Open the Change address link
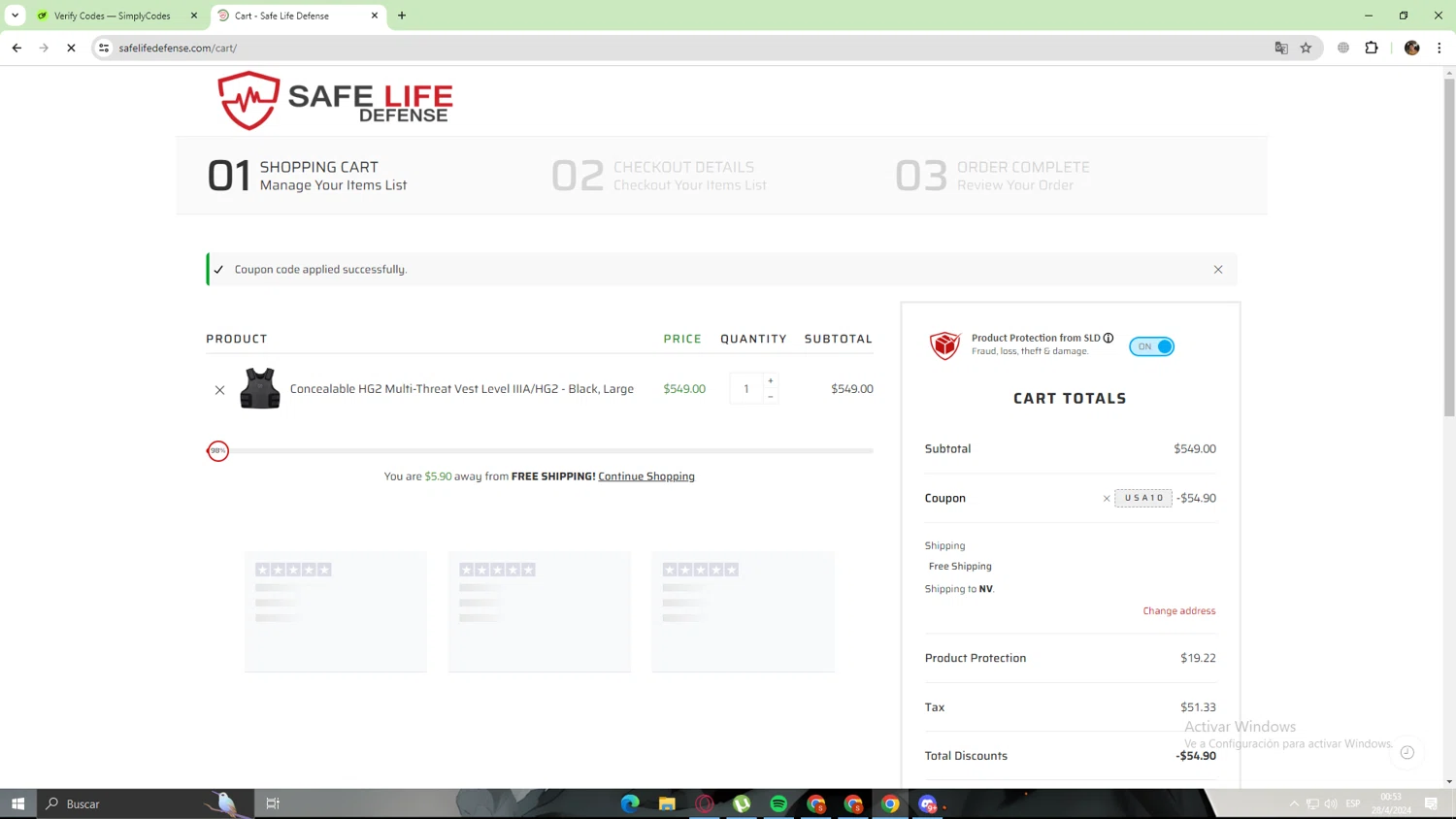The height and width of the screenshot is (819, 1456). click(x=1179, y=610)
